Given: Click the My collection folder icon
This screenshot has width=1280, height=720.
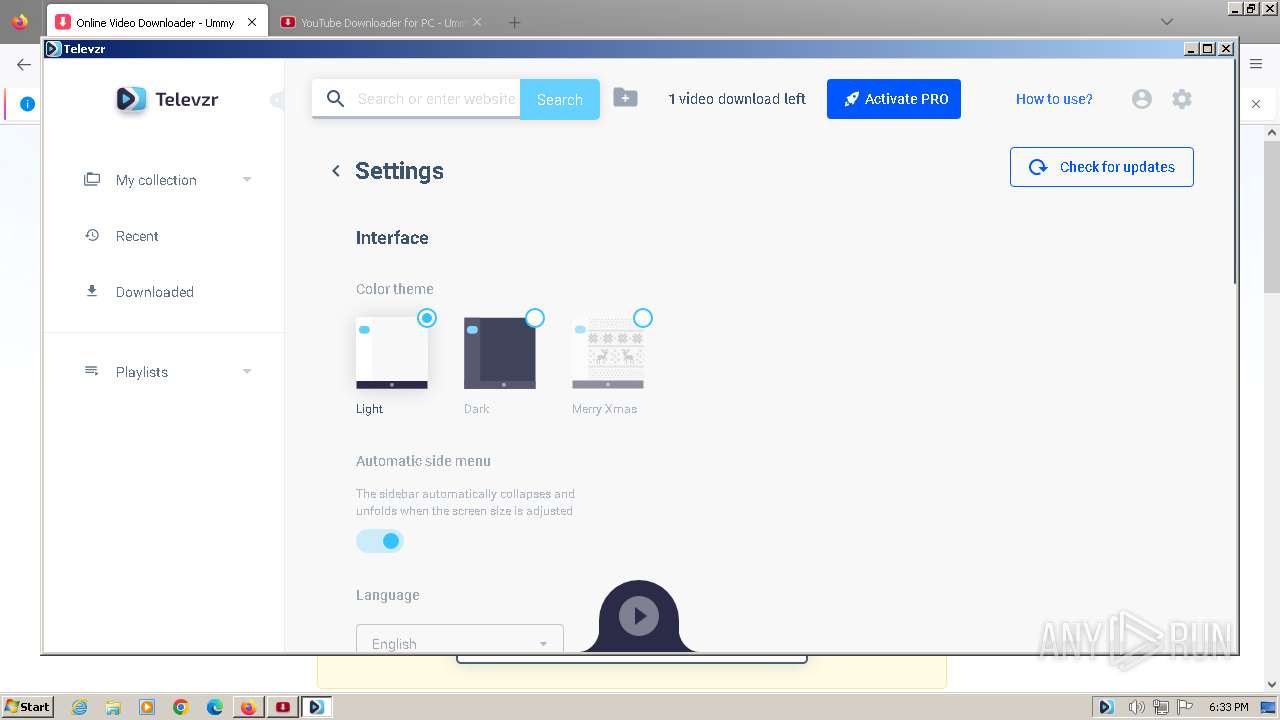Looking at the screenshot, I should [92, 179].
